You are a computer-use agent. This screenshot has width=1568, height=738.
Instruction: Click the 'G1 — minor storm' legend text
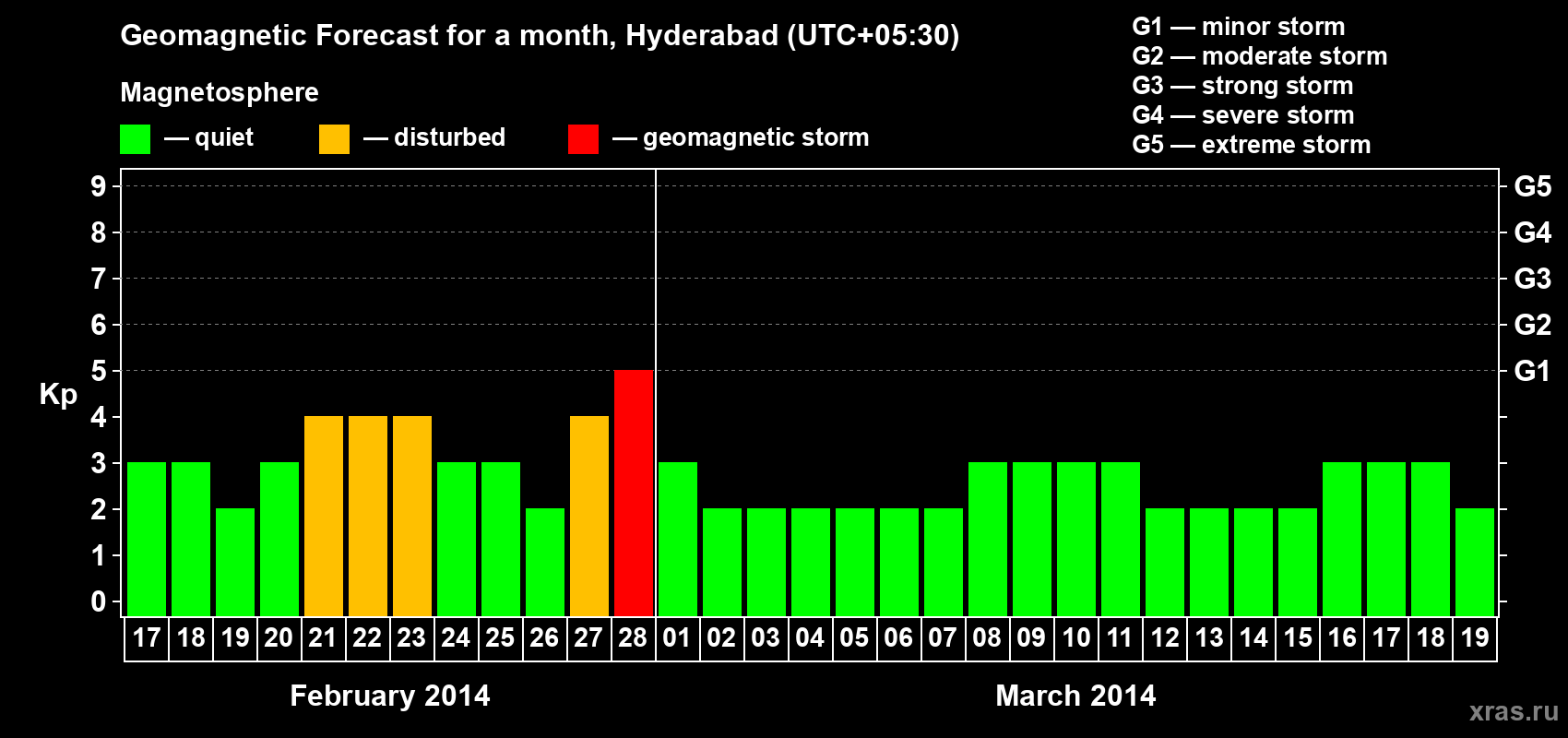coord(1239,27)
